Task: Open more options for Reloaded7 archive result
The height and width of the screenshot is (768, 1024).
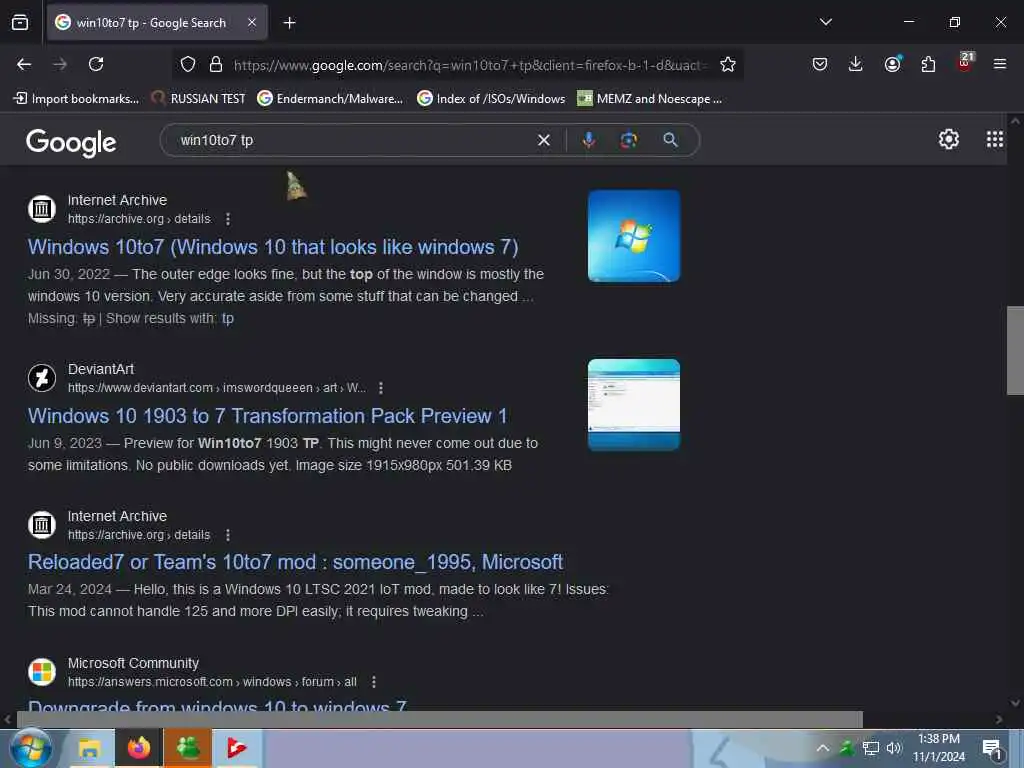Action: (227, 535)
